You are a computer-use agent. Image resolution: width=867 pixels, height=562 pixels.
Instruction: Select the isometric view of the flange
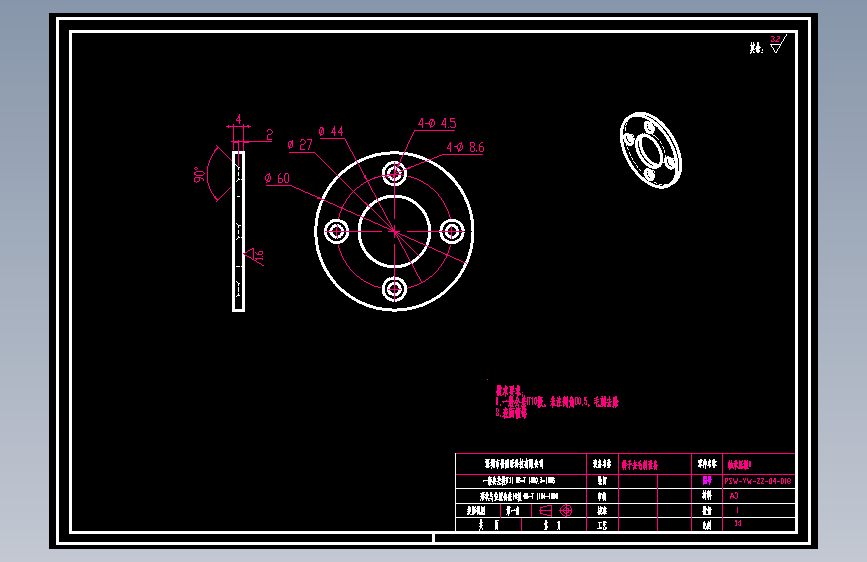tap(651, 150)
